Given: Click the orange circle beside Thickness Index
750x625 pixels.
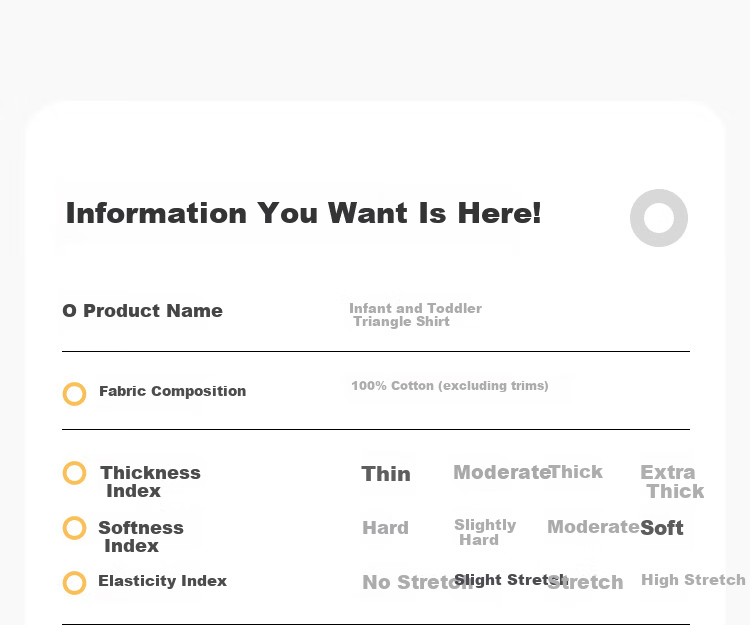Looking at the screenshot, I should 75,473.
